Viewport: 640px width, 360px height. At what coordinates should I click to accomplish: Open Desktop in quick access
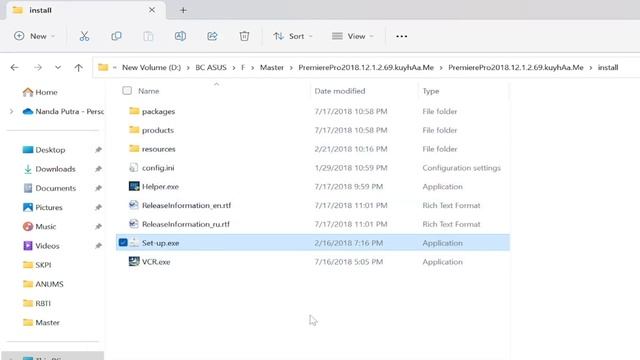pyautogui.click(x=44, y=150)
